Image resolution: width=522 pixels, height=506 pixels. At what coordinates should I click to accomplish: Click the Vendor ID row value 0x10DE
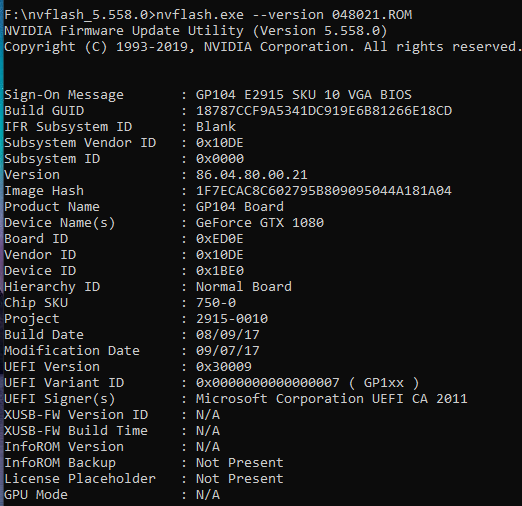coord(220,255)
